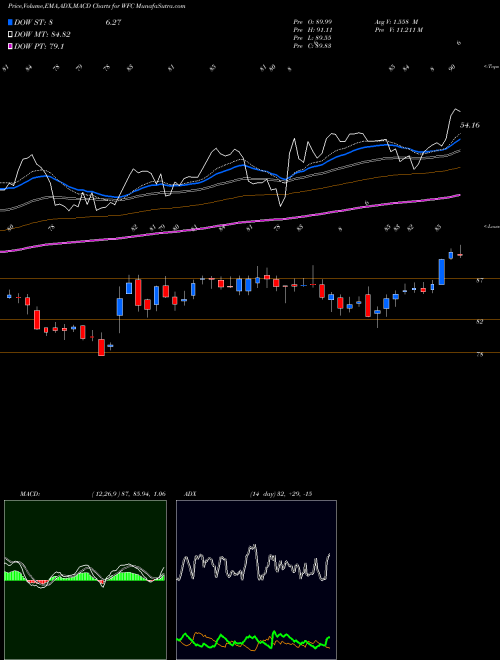The image size is (500, 660).
Task: Click the large blue breakout candle near 87
Action: click(x=441, y=272)
